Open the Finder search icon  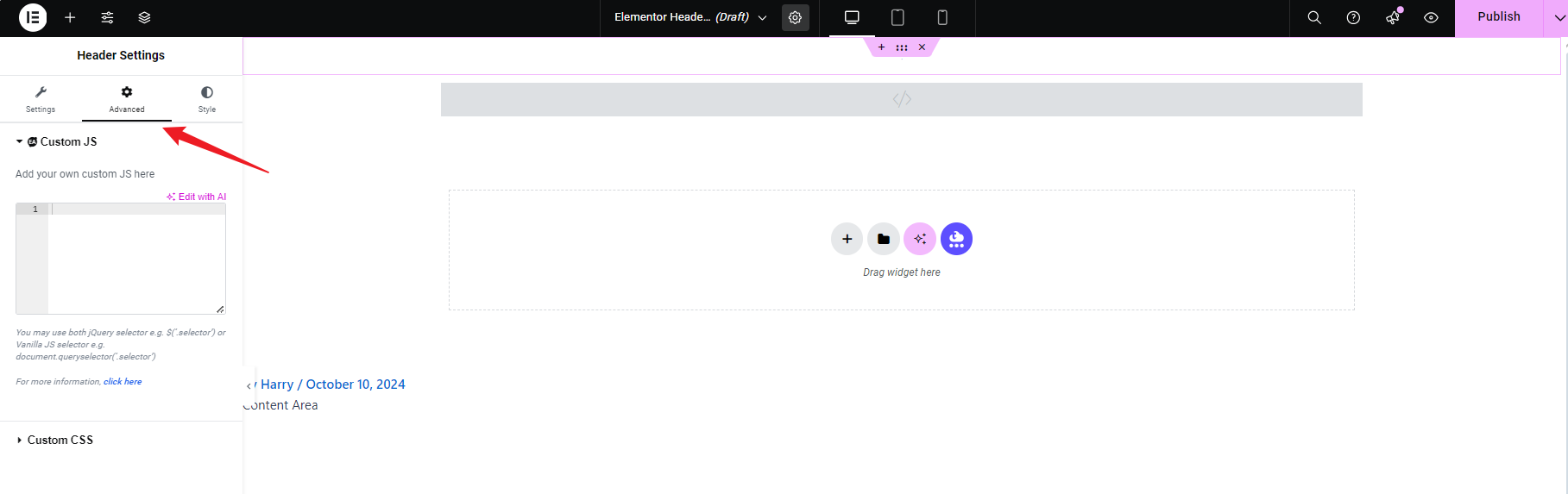click(x=1314, y=17)
